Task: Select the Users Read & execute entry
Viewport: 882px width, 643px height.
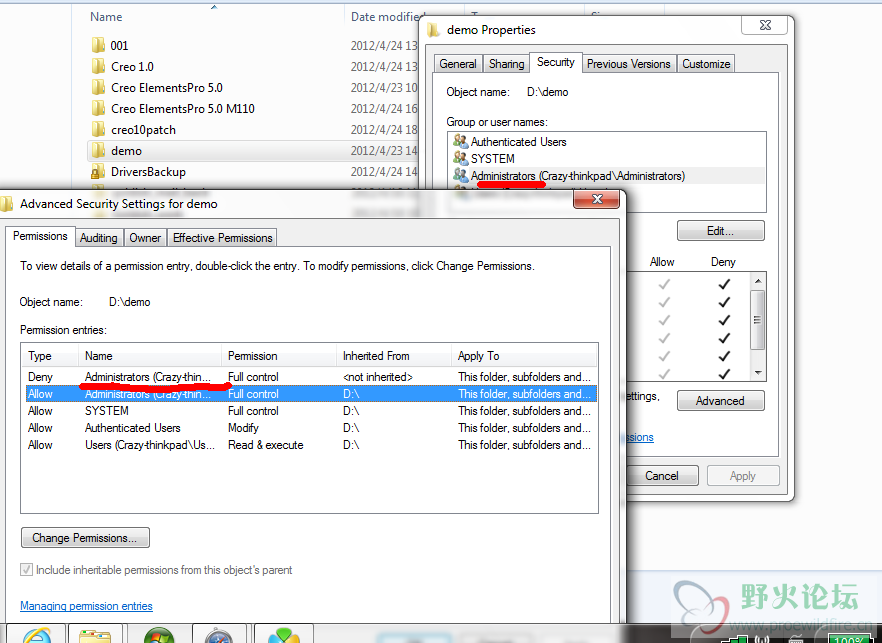Action: click(x=309, y=444)
